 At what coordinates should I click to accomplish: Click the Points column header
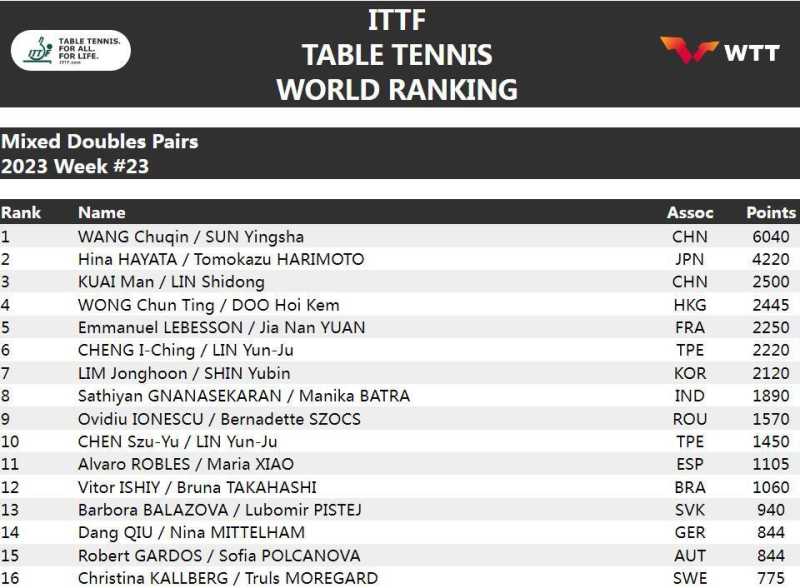tap(771, 213)
